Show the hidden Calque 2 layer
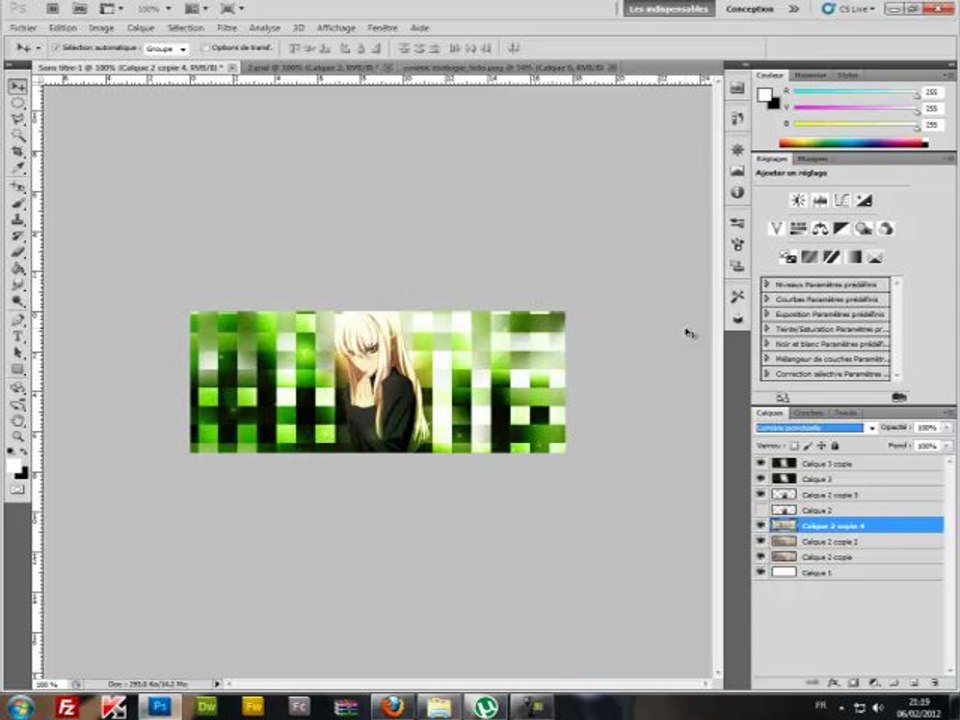This screenshot has width=960, height=720. 761,510
